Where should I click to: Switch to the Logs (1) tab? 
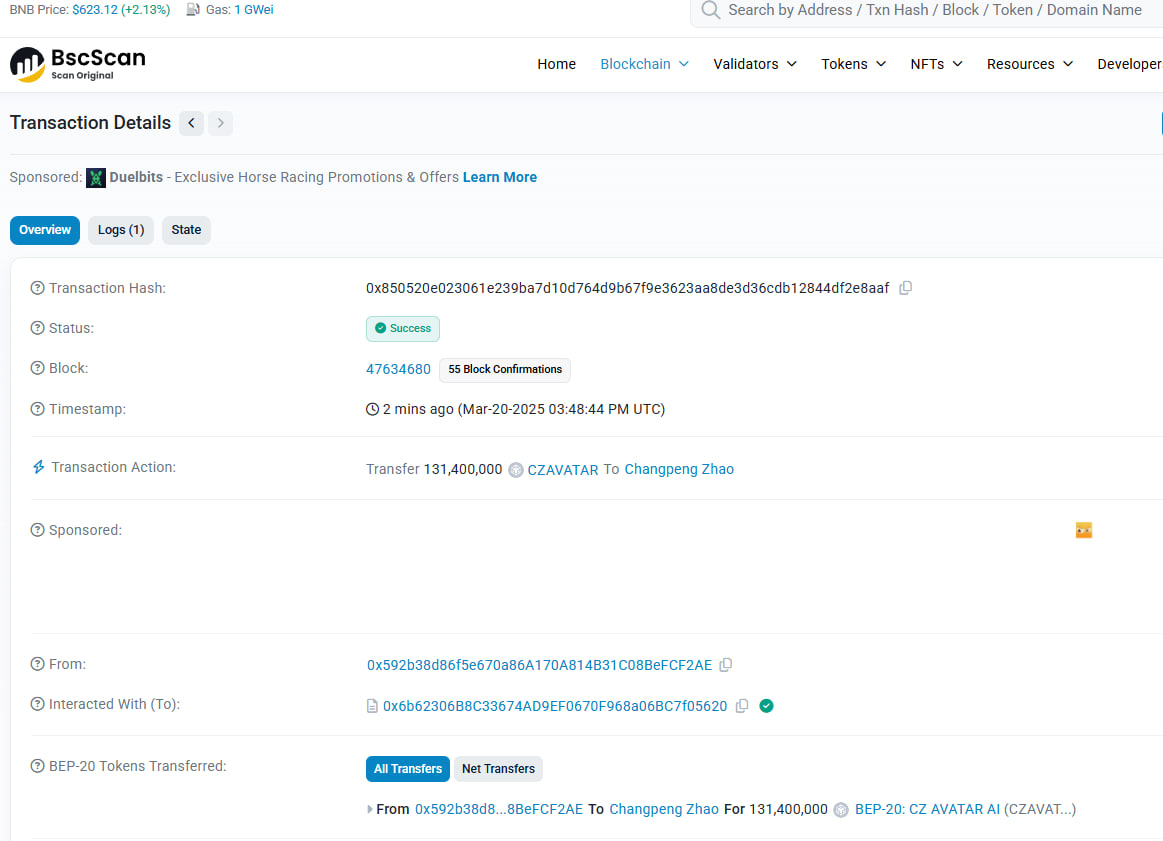(x=121, y=230)
